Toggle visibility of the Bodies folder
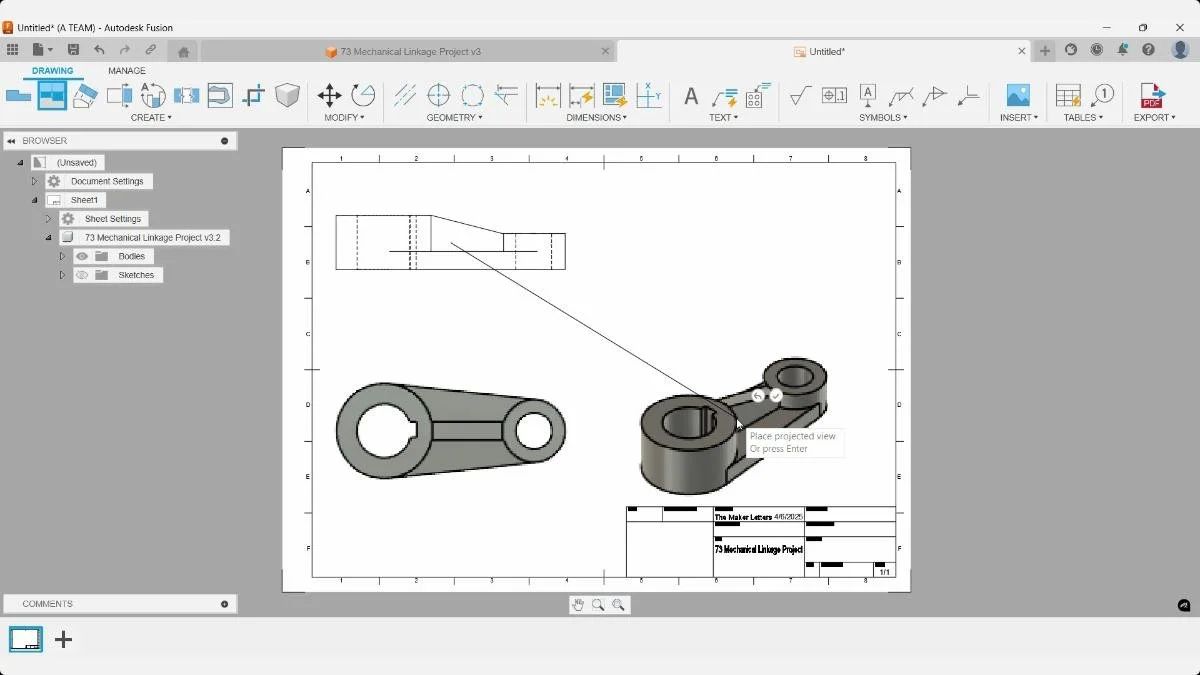This screenshot has width=1200, height=675. click(82, 256)
